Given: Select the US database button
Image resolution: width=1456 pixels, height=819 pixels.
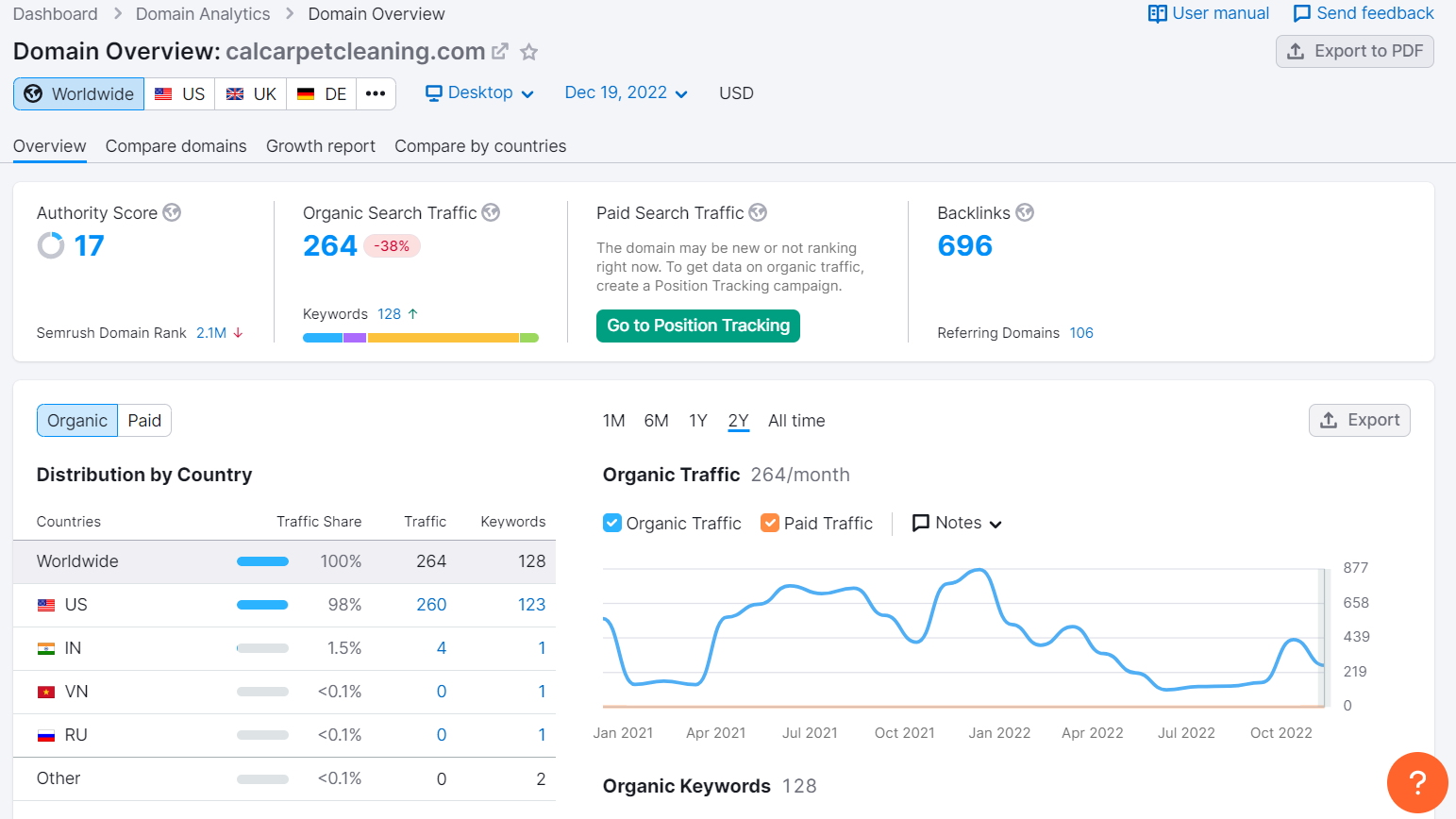Looking at the screenshot, I should coord(179,93).
